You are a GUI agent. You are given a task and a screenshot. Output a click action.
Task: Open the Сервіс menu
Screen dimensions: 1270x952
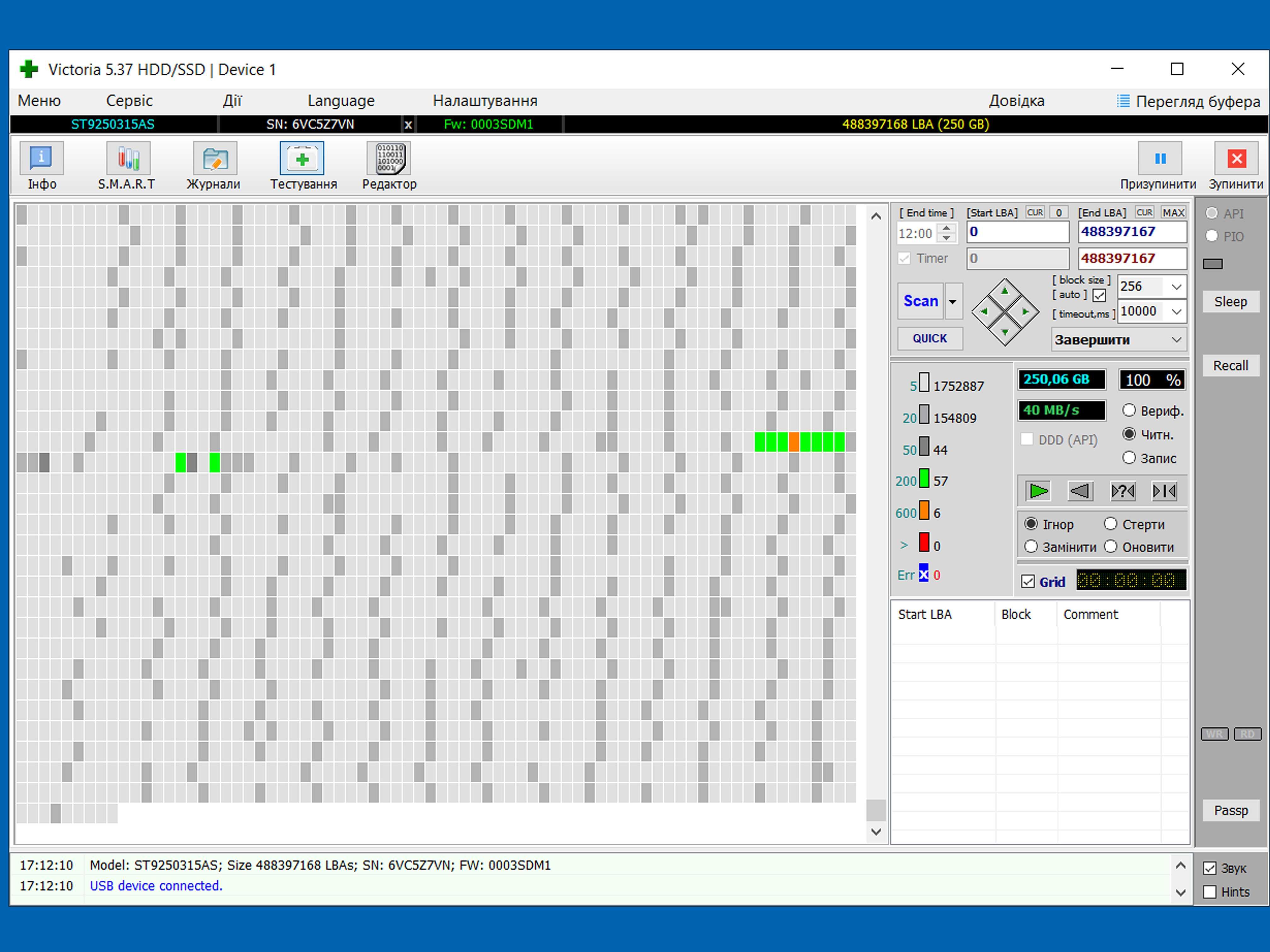point(129,101)
